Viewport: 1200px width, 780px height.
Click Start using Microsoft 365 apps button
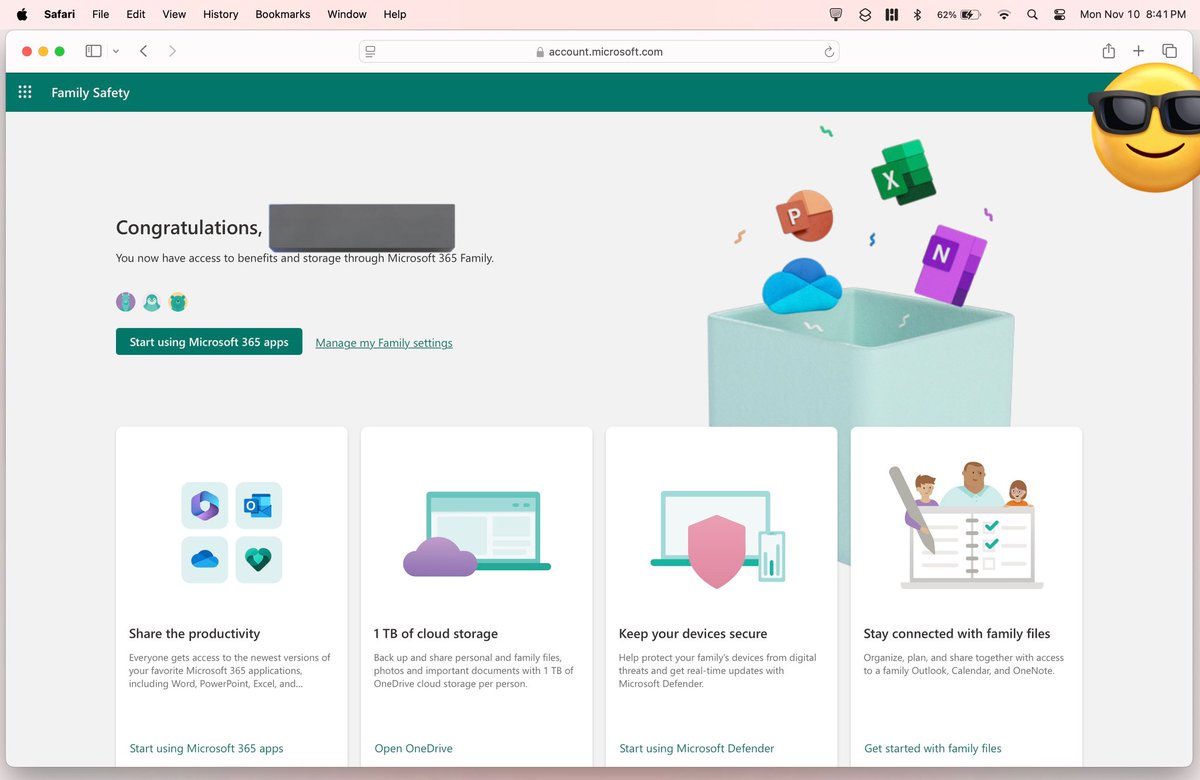pyautogui.click(x=209, y=342)
